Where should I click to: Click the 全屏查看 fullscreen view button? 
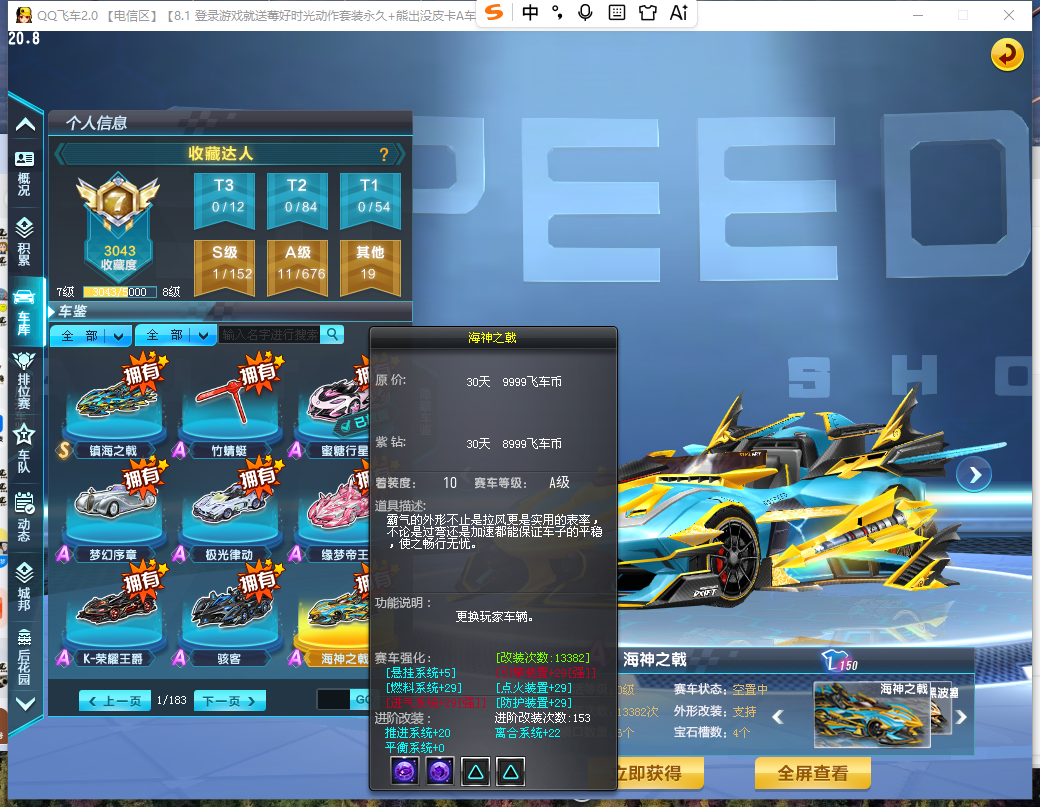coord(812,773)
